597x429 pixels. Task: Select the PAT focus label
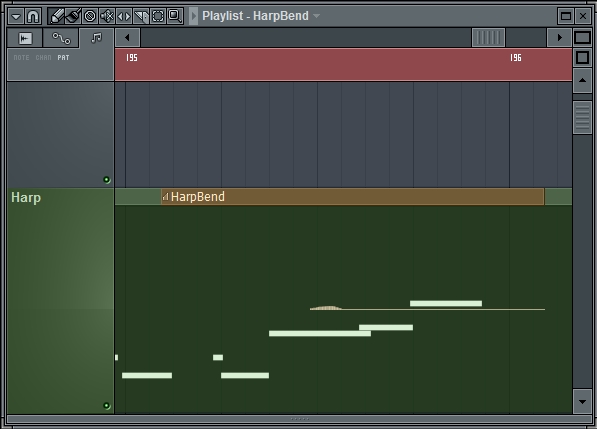(x=63, y=57)
